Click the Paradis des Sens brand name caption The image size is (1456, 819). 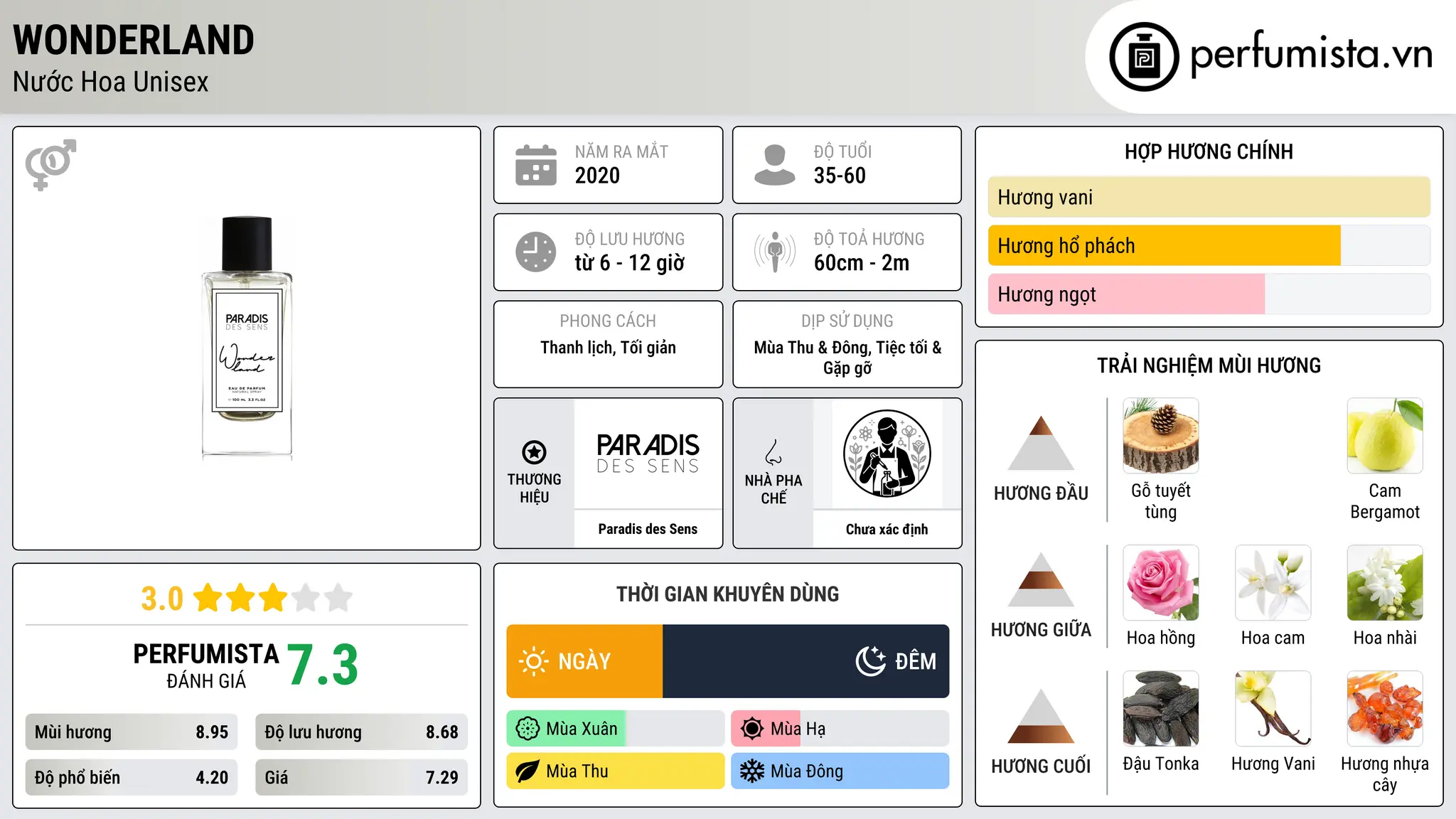point(648,529)
